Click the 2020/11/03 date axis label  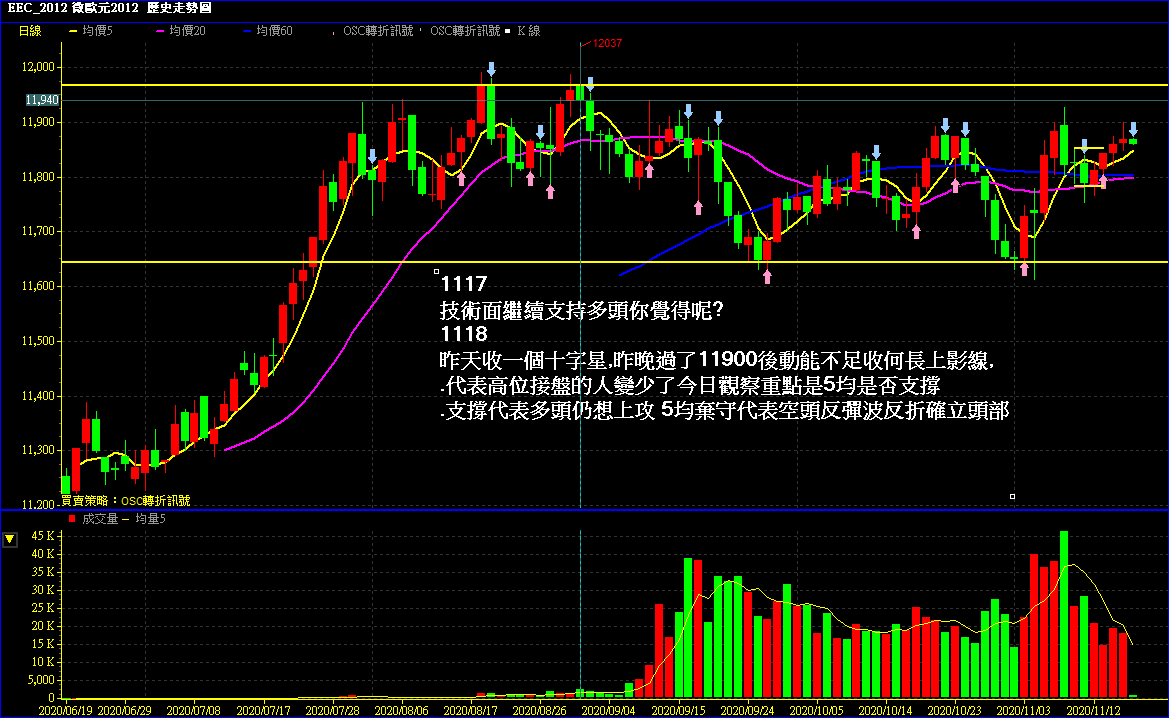pyautogui.click(x=1024, y=711)
